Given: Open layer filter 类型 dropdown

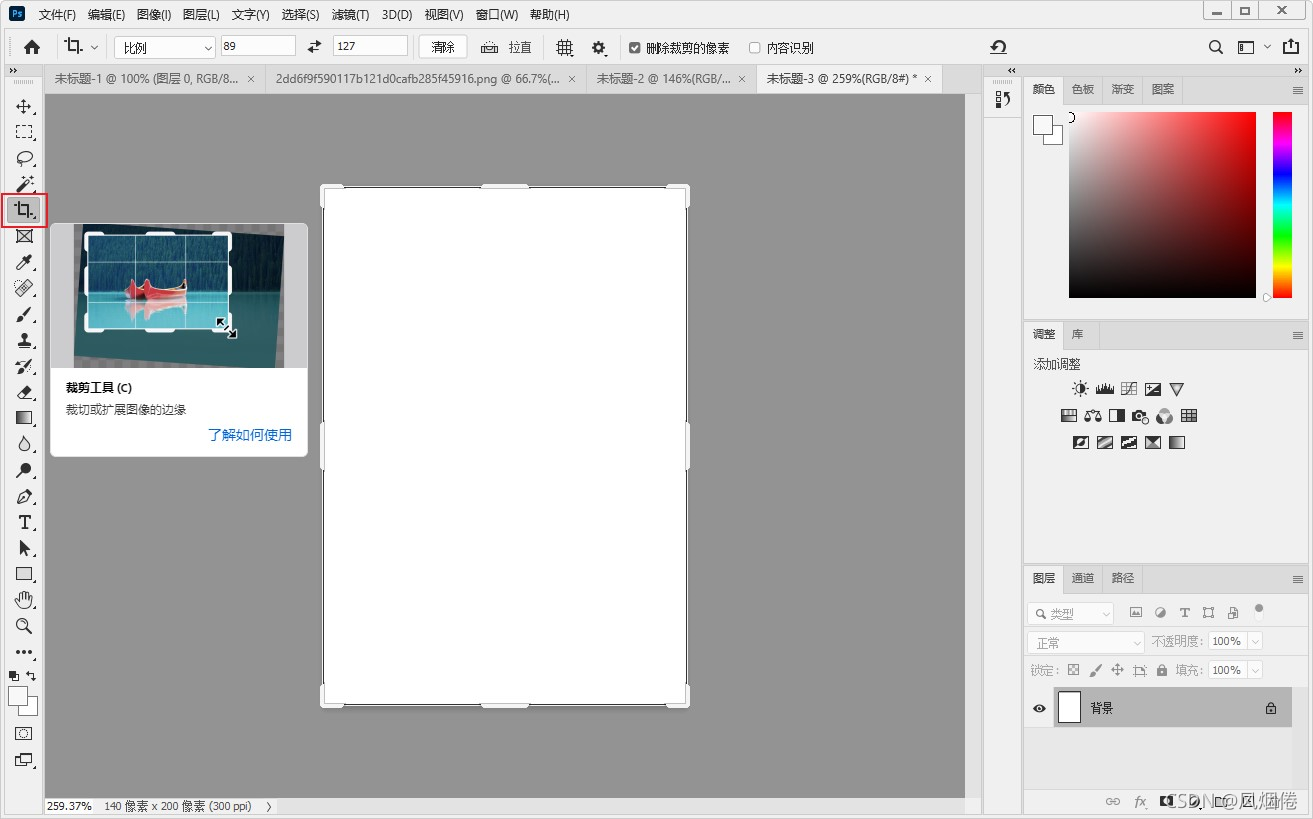Looking at the screenshot, I should click(x=1070, y=613).
